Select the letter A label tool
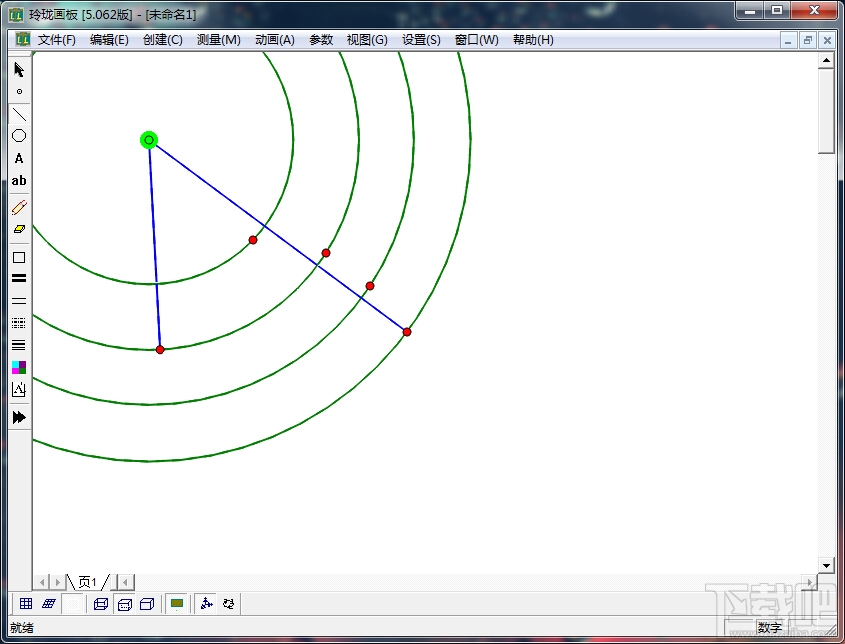 click(x=19, y=158)
